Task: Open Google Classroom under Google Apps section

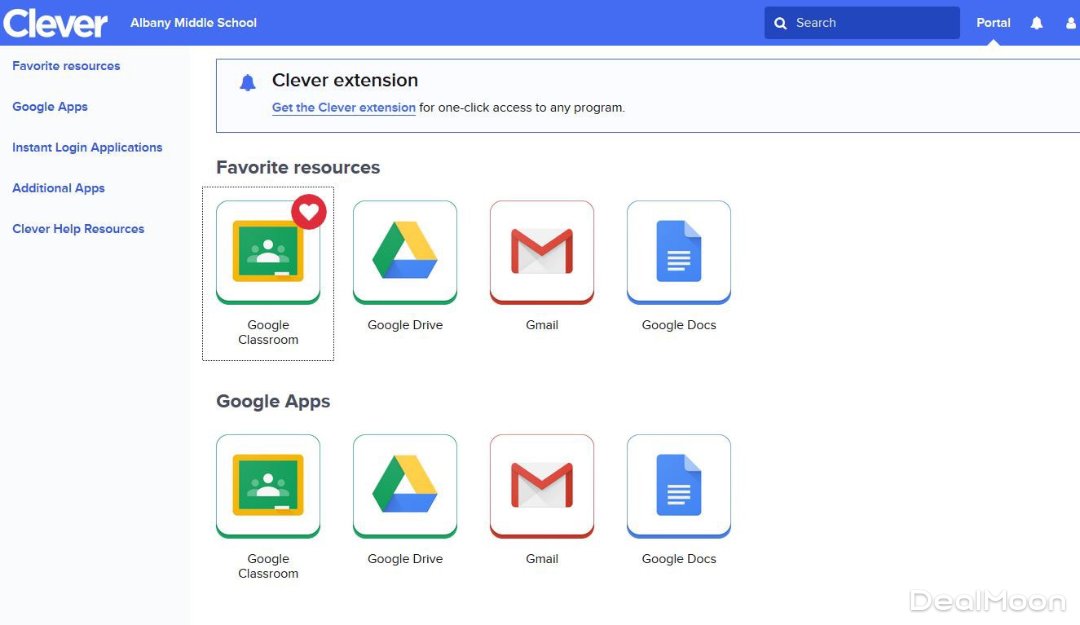Action: [267, 486]
